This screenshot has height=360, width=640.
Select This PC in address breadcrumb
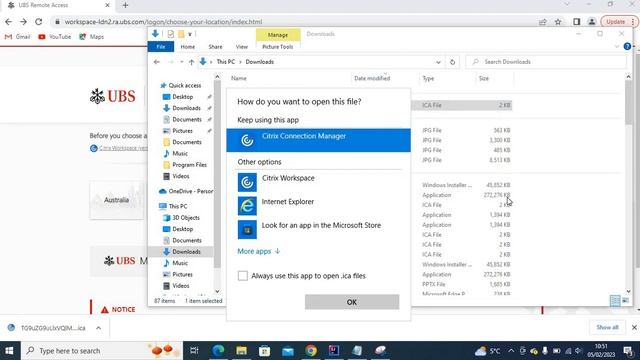pyautogui.click(x=226, y=62)
